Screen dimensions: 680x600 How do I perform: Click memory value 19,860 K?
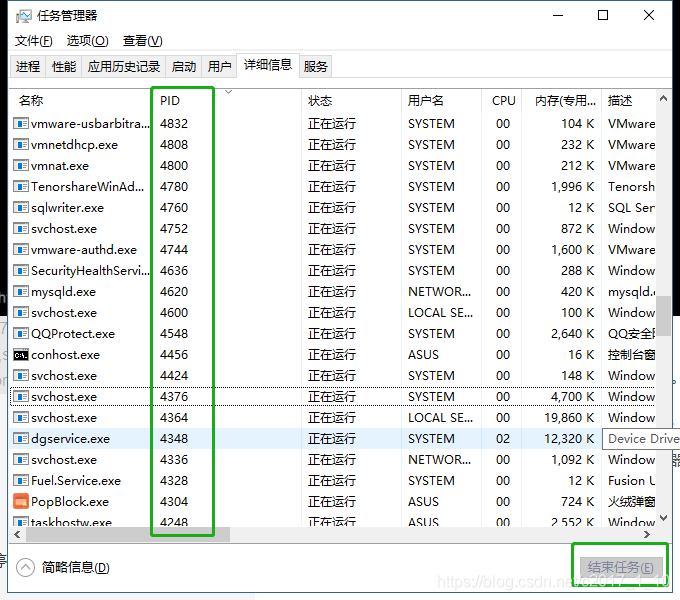(x=569, y=417)
